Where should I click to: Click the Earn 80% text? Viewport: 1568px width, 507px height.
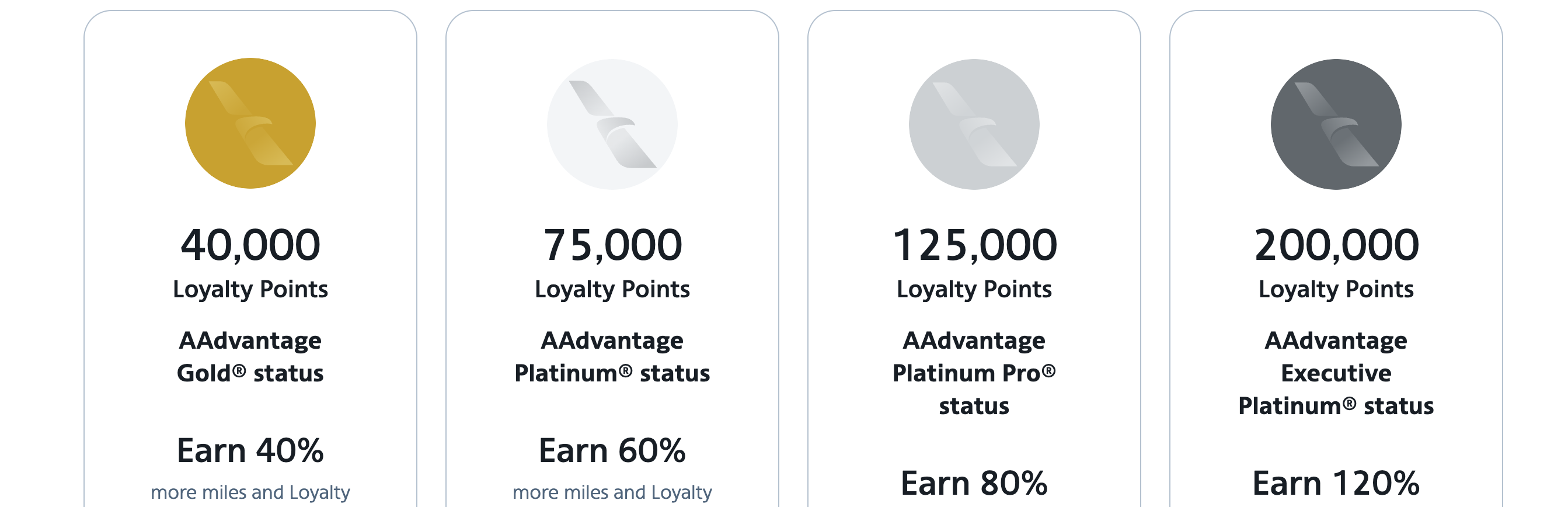tap(974, 483)
